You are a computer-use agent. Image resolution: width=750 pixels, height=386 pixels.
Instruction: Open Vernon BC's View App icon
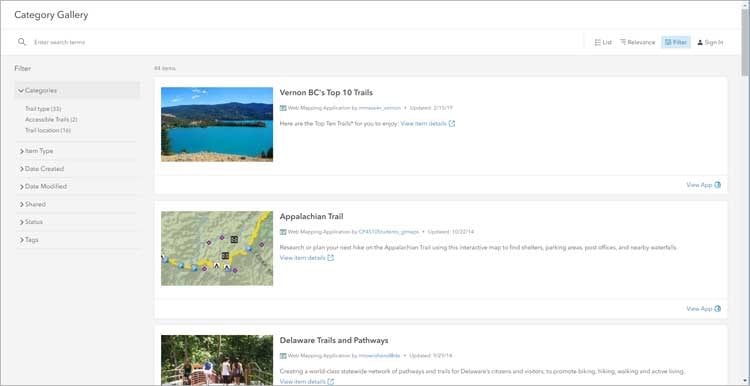[x=717, y=185]
